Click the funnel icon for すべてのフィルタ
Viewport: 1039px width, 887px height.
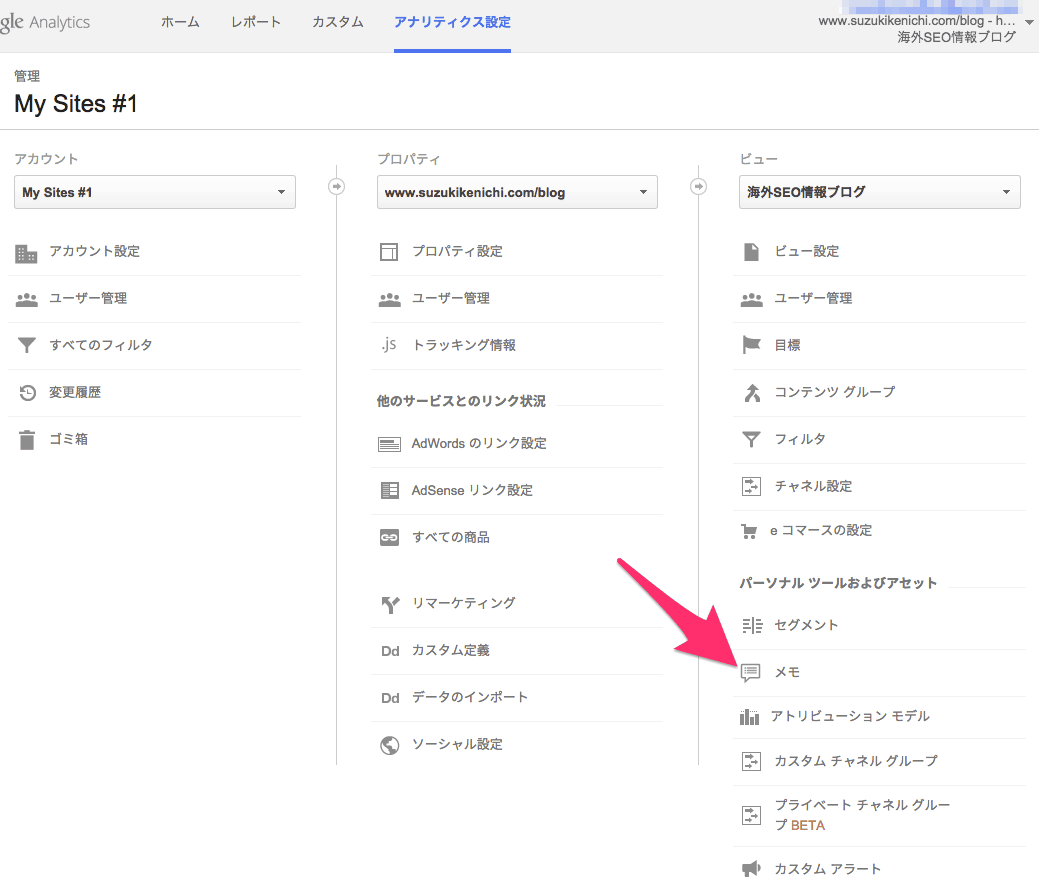click(27, 346)
